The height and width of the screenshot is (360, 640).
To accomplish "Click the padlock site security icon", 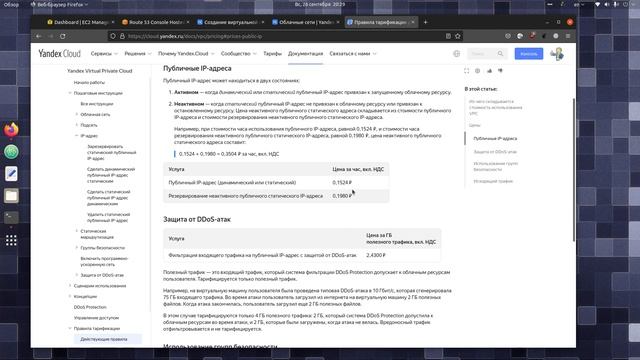I will 122,36.
